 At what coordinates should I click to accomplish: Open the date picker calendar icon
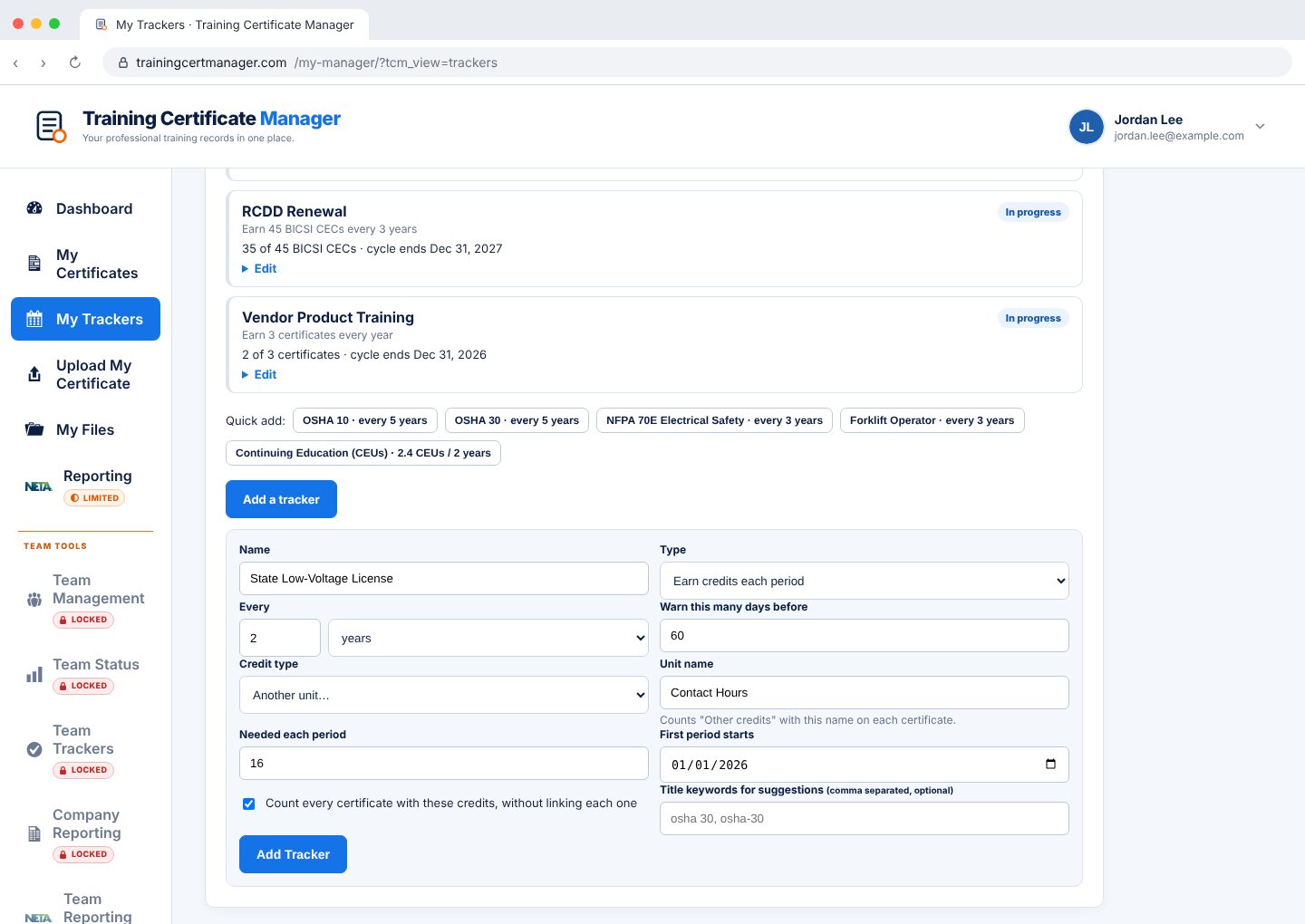click(1050, 764)
